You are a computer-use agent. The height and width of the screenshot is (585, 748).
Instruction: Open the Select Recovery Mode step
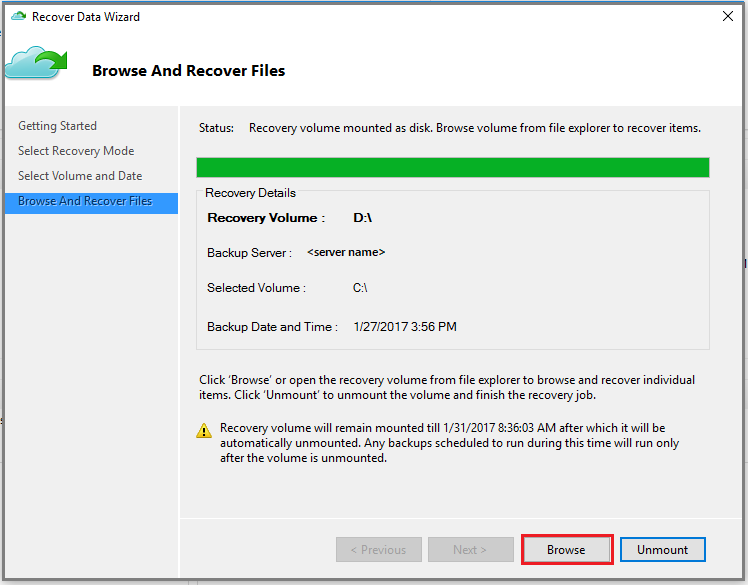(76, 151)
